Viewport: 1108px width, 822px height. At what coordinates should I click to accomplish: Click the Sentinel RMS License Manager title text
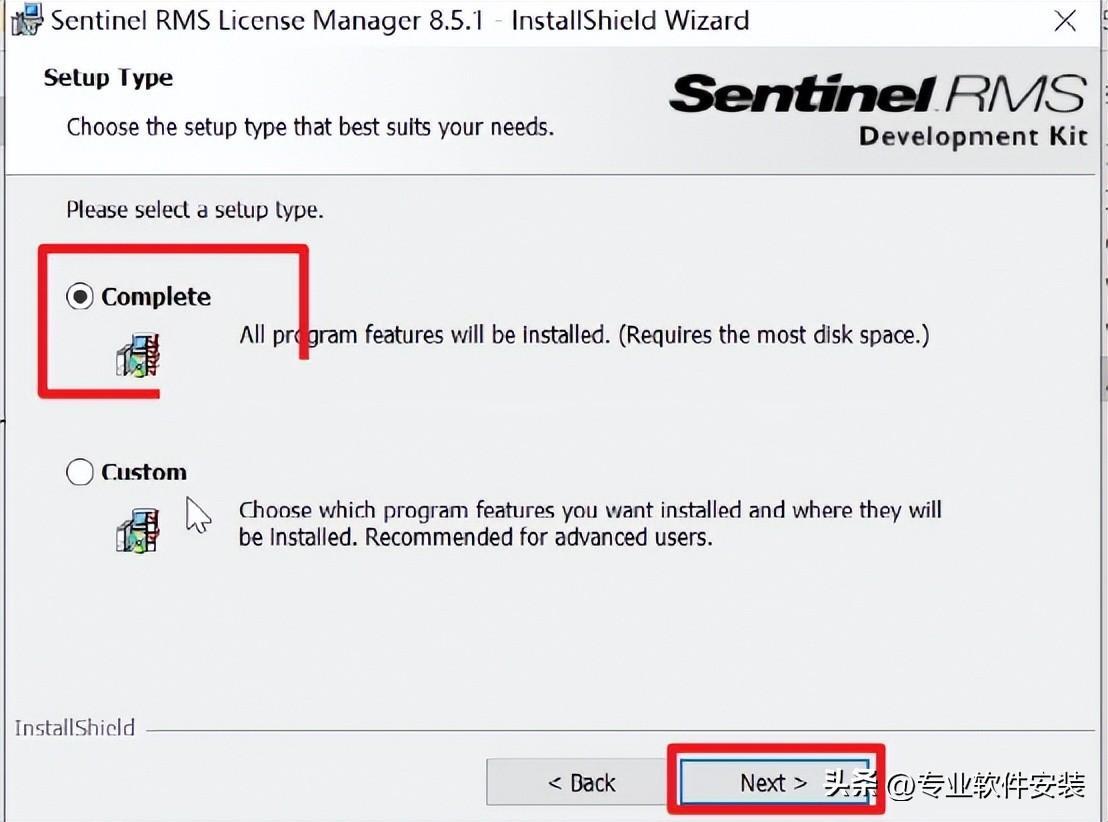[x=399, y=21]
